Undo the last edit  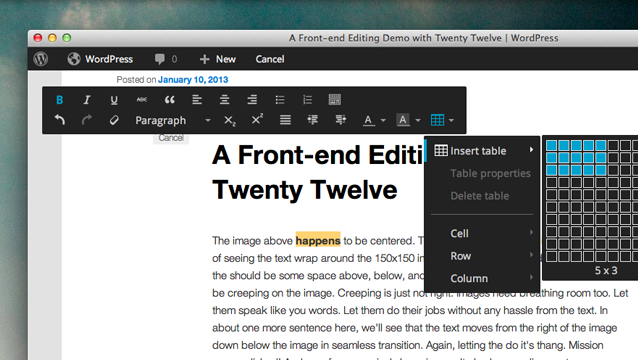[x=59, y=120]
